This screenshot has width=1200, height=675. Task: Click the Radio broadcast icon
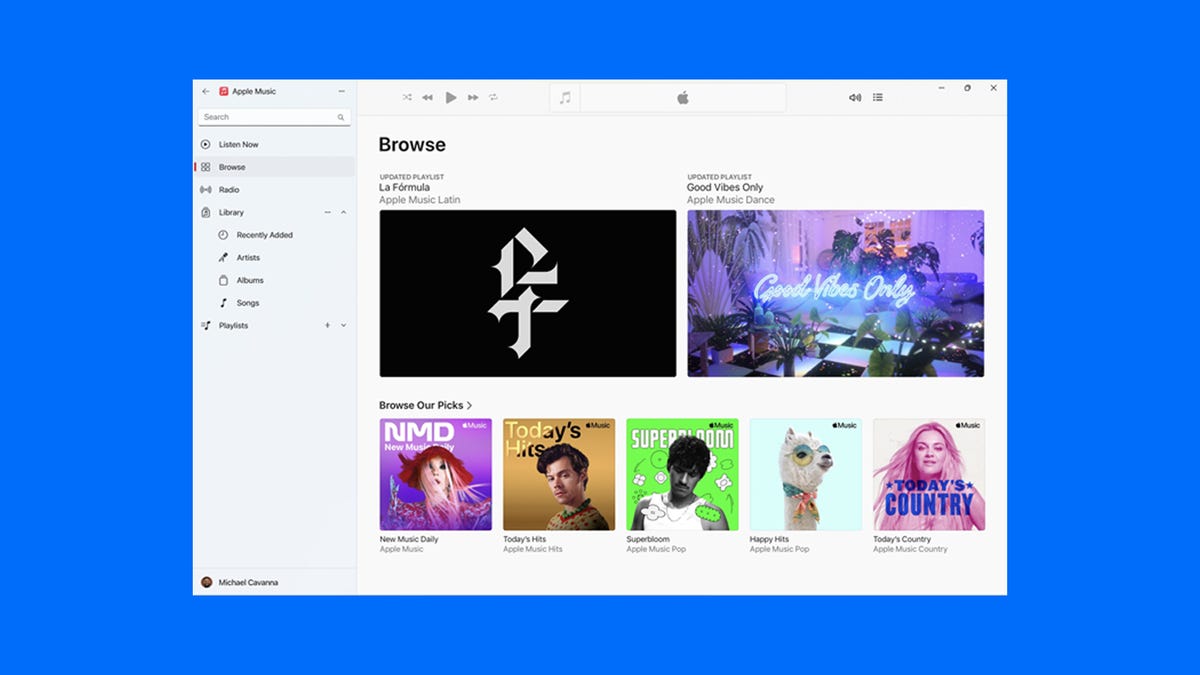[206, 190]
